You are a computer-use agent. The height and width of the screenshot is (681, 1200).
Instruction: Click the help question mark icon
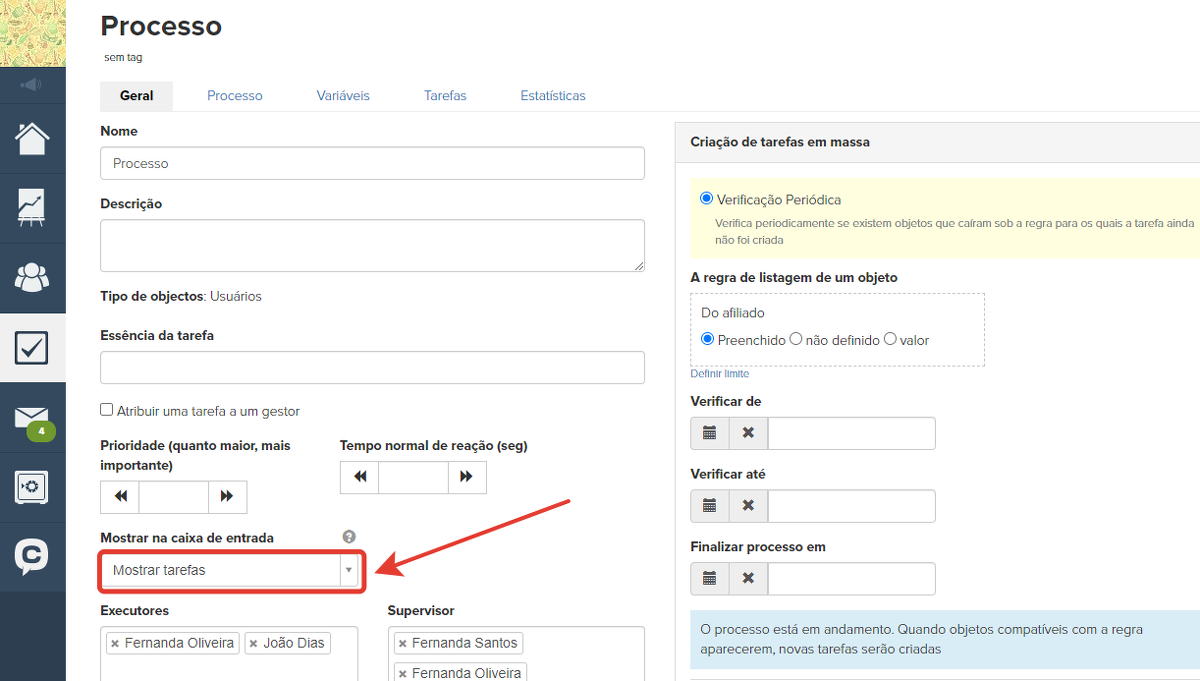click(349, 537)
